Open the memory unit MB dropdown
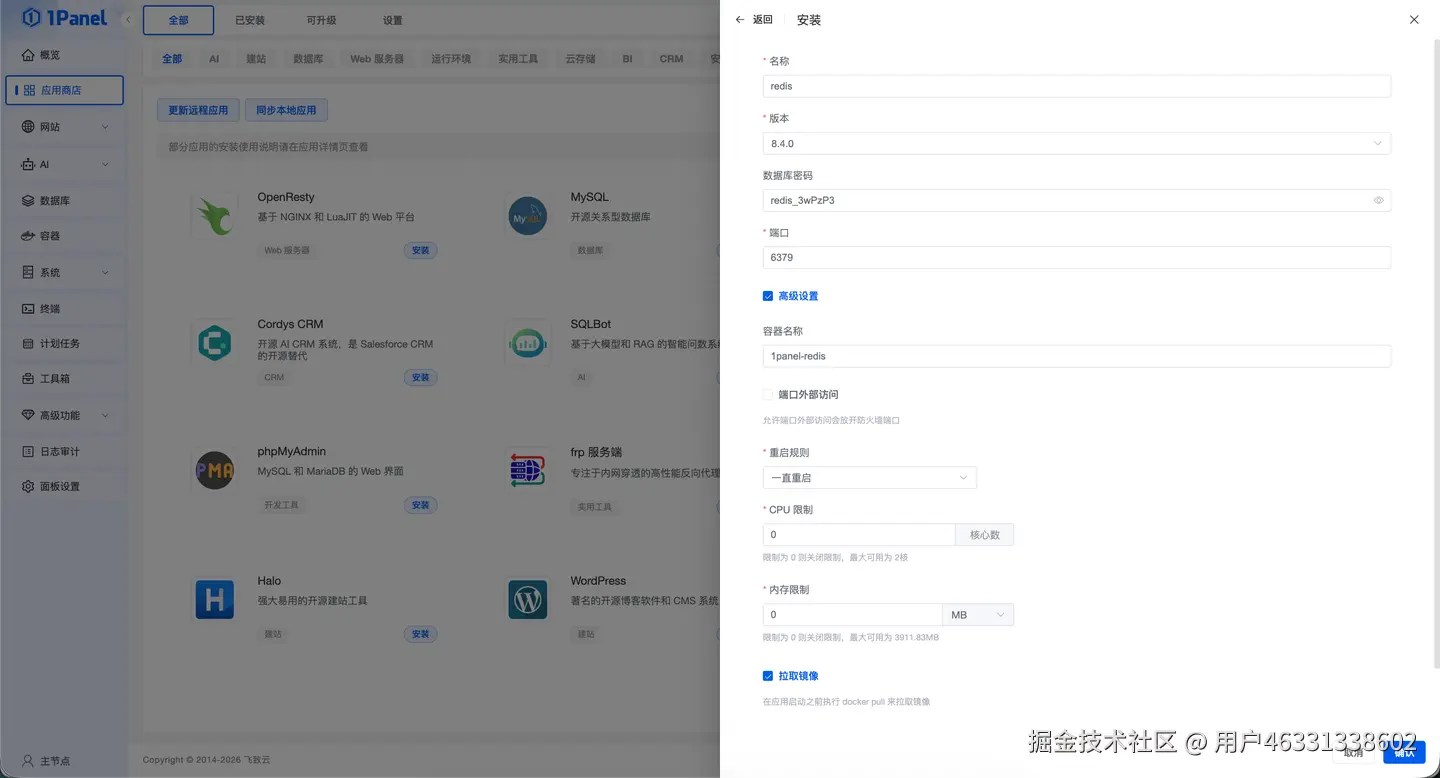The height and width of the screenshot is (778, 1440). 978,615
